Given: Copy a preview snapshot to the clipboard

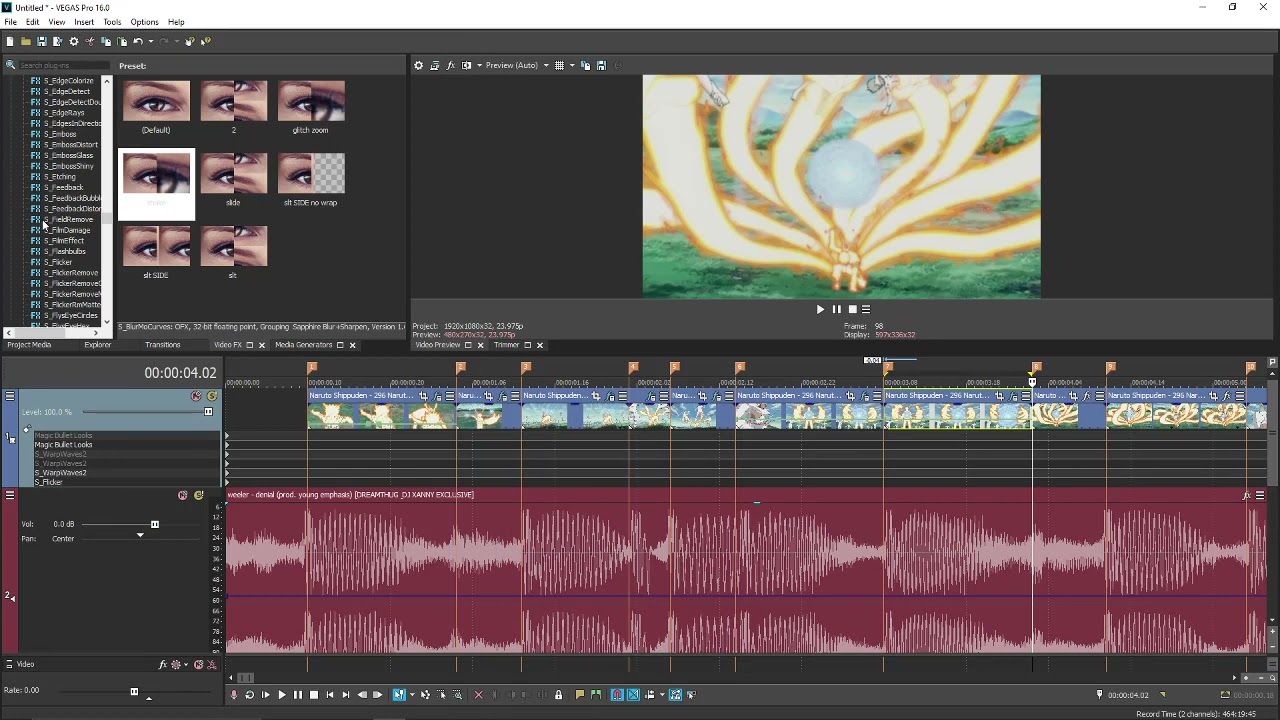Looking at the screenshot, I should (x=585, y=65).
